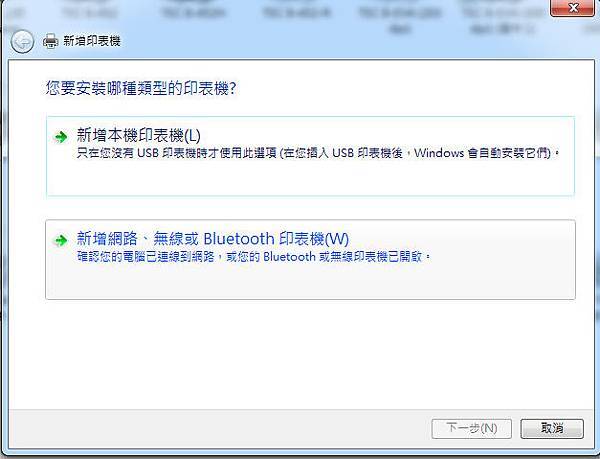Click the first USB text in local description
This screenshot has width=600, height=459.
(148, 153)
